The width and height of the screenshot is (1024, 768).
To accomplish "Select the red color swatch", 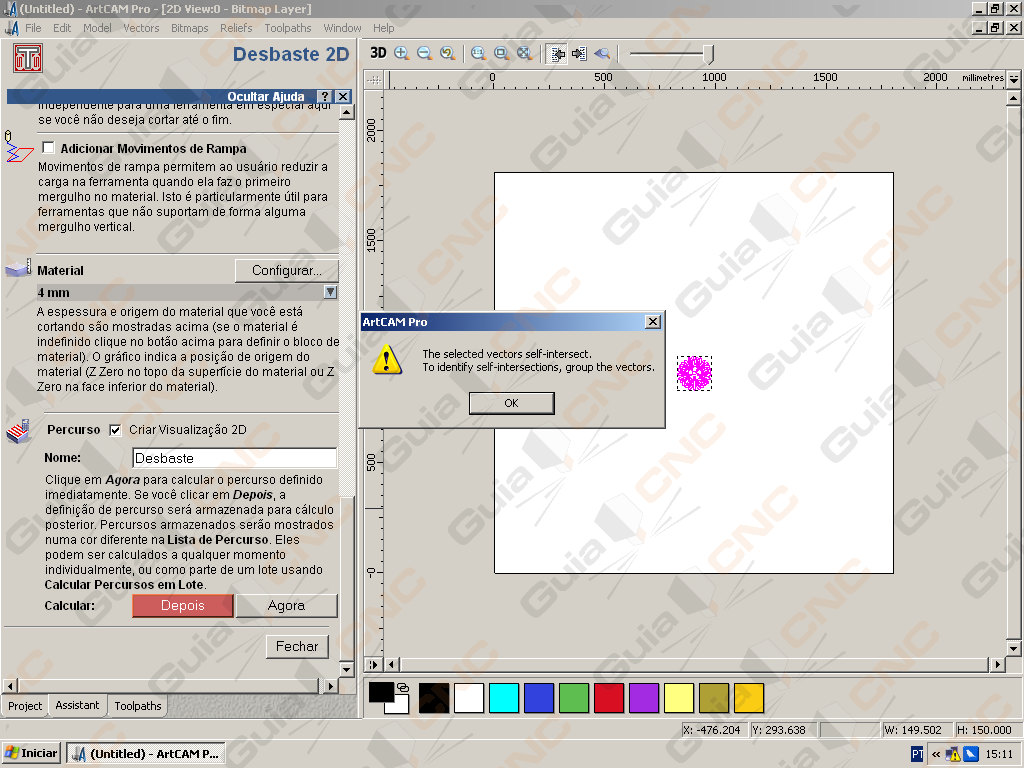I will 609,697.
